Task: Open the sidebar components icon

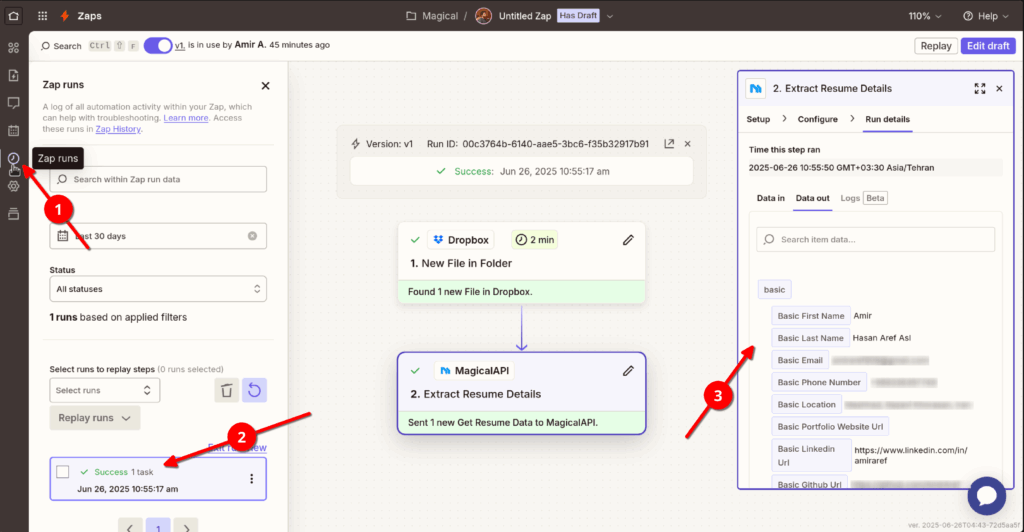Action: [13, 48]
